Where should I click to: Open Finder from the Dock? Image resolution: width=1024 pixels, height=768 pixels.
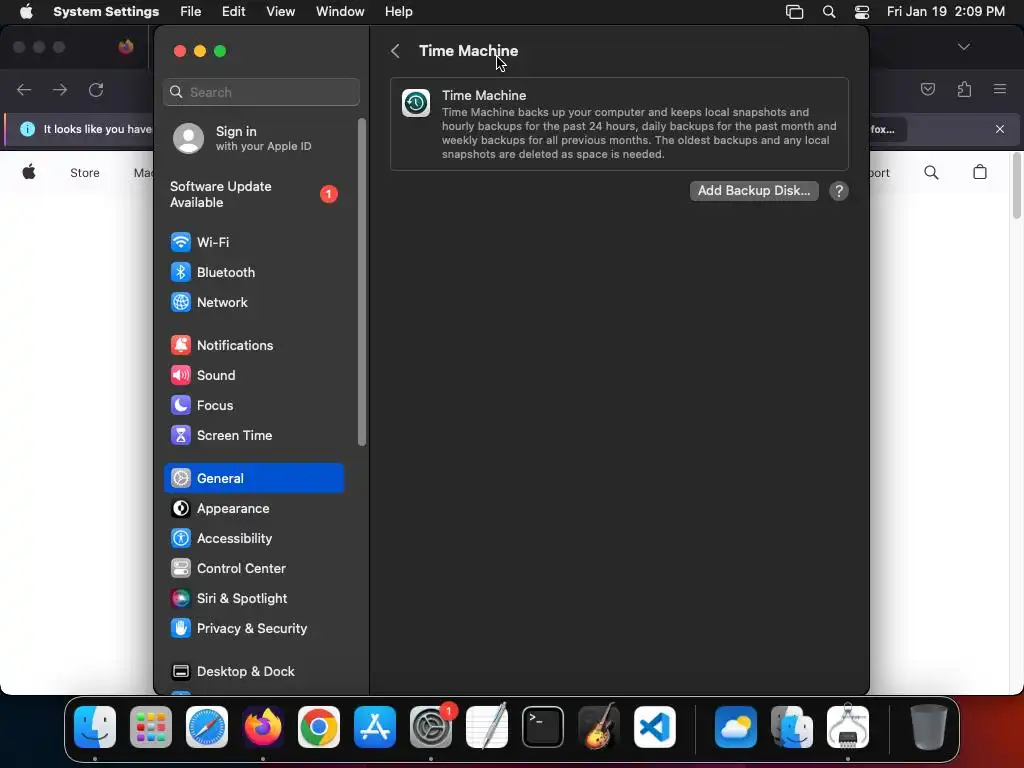[x=95, y=727]
